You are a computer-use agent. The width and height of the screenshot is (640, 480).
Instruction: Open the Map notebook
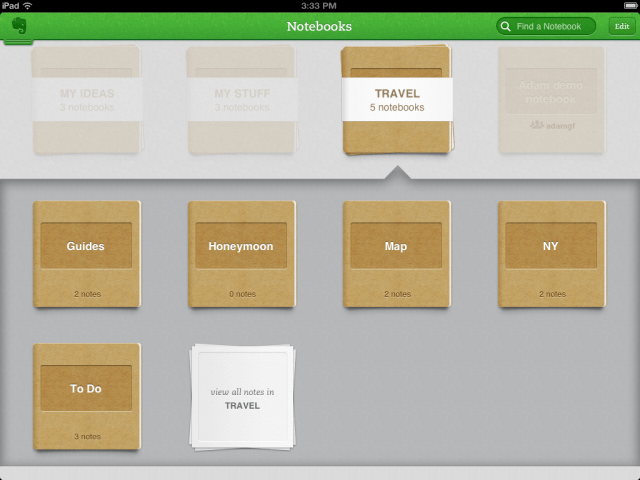pyautogui.click(x=396, y=254)
